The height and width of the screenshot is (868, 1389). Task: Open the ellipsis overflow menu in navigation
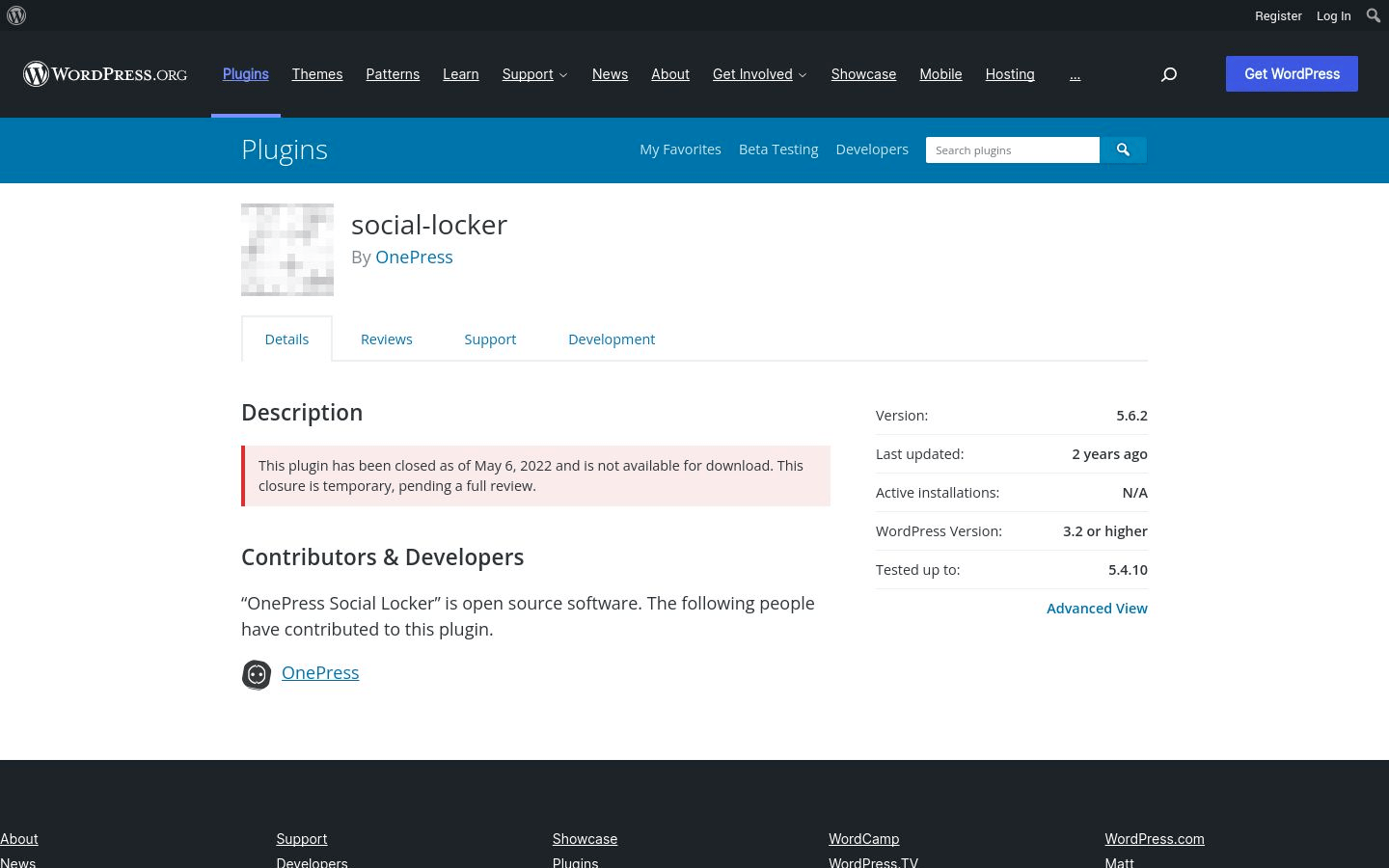pyautogui.click(x=1075, y=74)
